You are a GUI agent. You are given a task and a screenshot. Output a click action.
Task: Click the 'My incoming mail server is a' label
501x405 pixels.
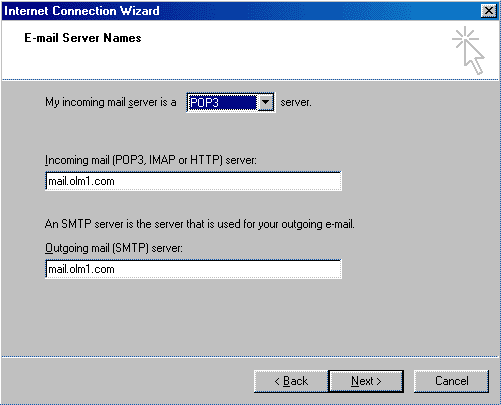point(111,102)
